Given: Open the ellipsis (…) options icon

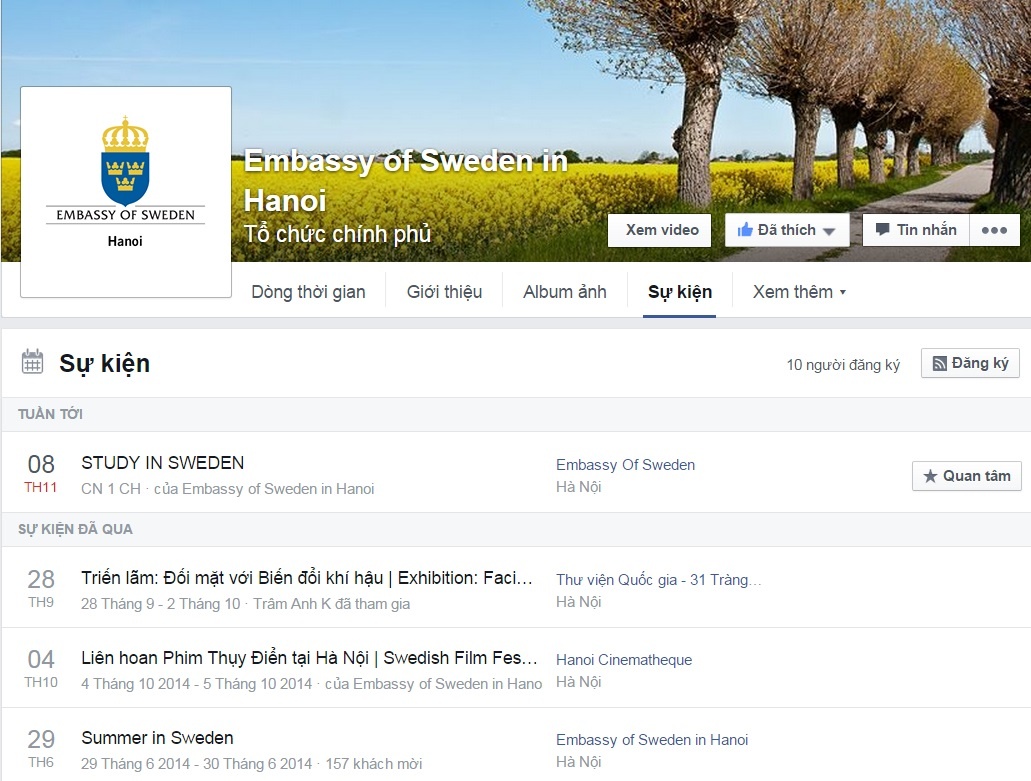Looking at the screenshot, I should click(x=994, y=229).
